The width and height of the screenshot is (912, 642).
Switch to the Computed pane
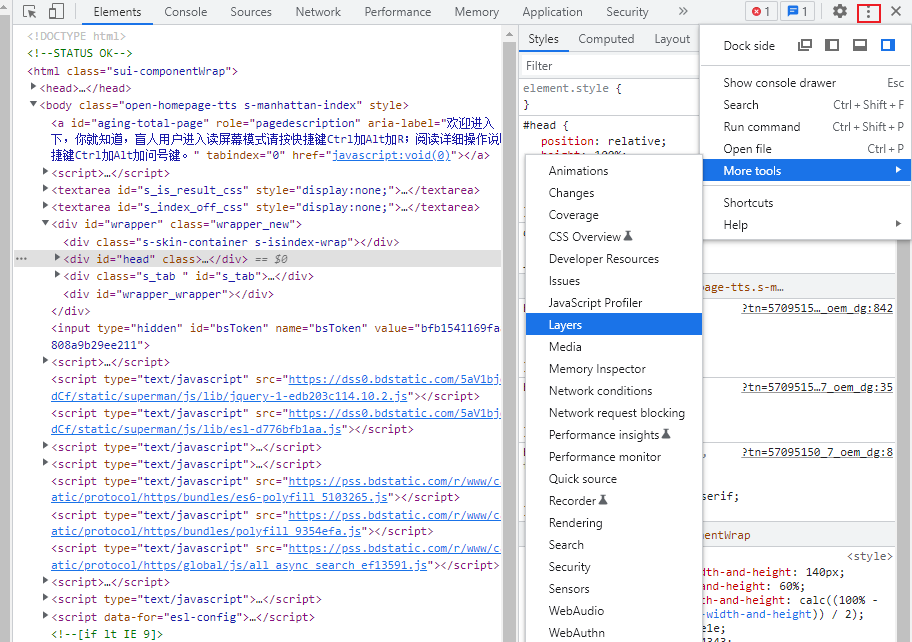click(606, 39)
